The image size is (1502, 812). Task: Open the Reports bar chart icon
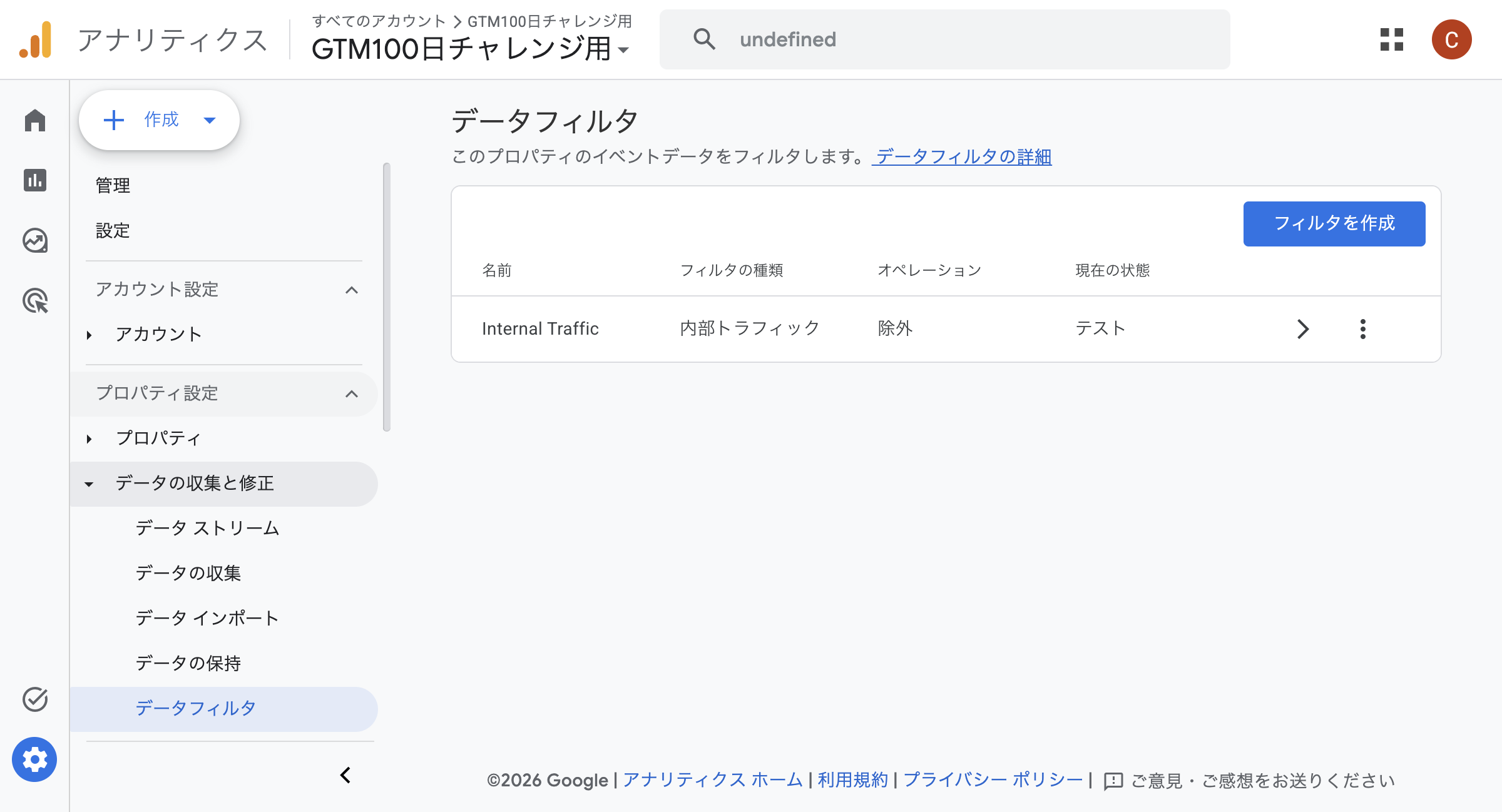pos(35,180)
